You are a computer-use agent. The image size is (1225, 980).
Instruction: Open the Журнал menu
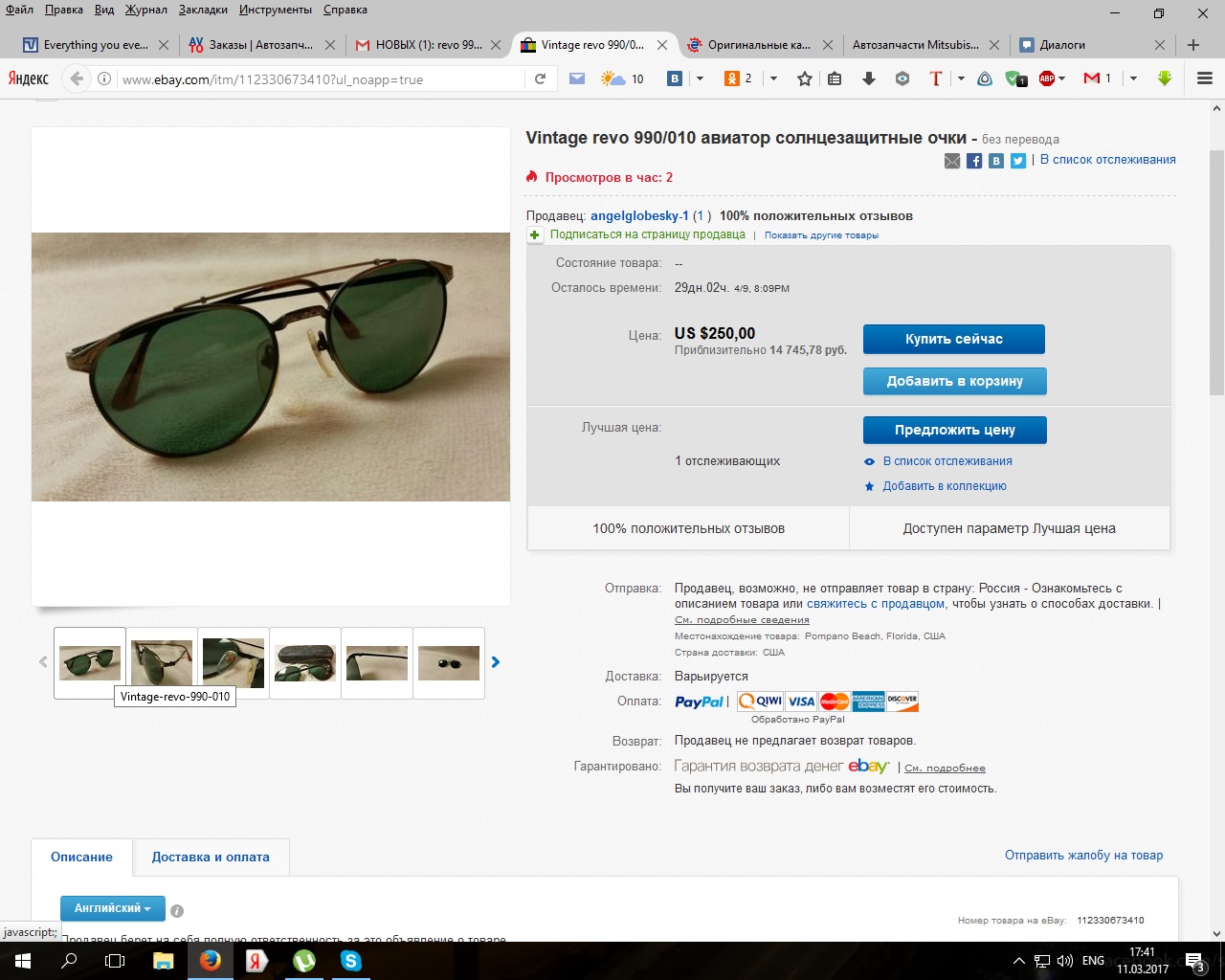coord(145,10)
